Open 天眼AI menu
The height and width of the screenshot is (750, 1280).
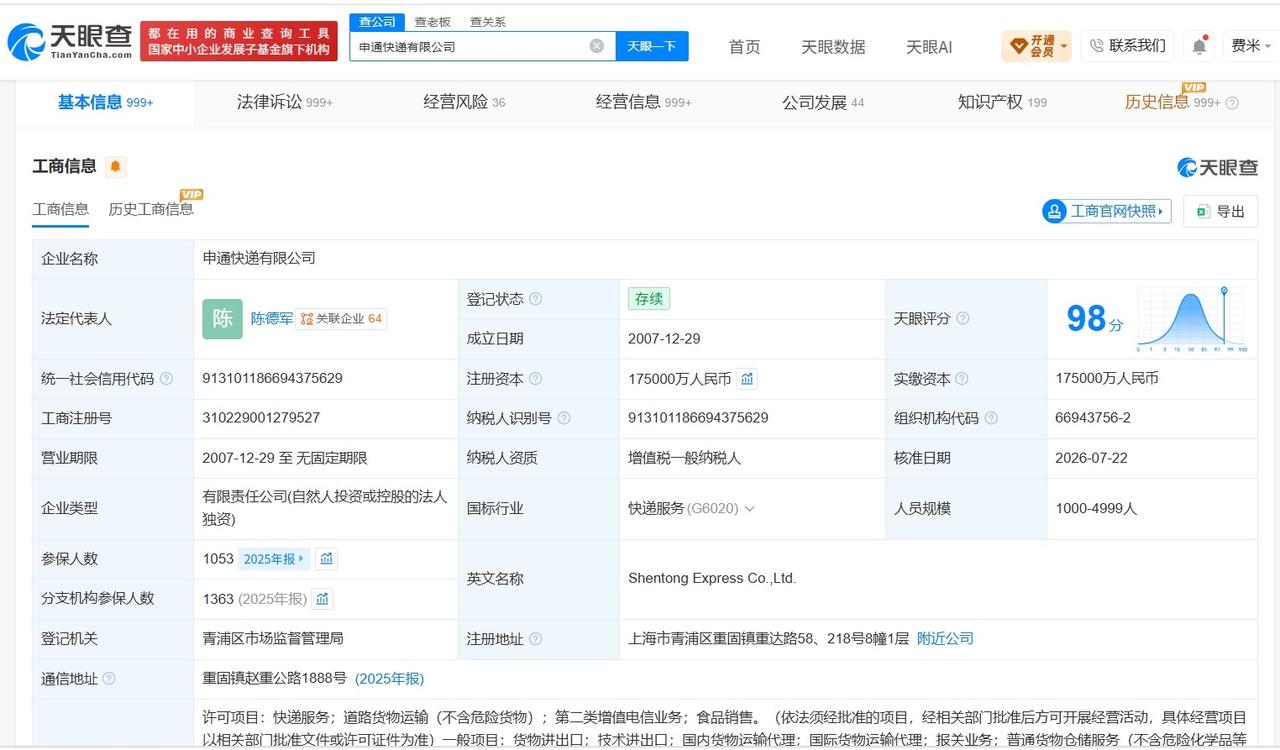tap(929, 47)
